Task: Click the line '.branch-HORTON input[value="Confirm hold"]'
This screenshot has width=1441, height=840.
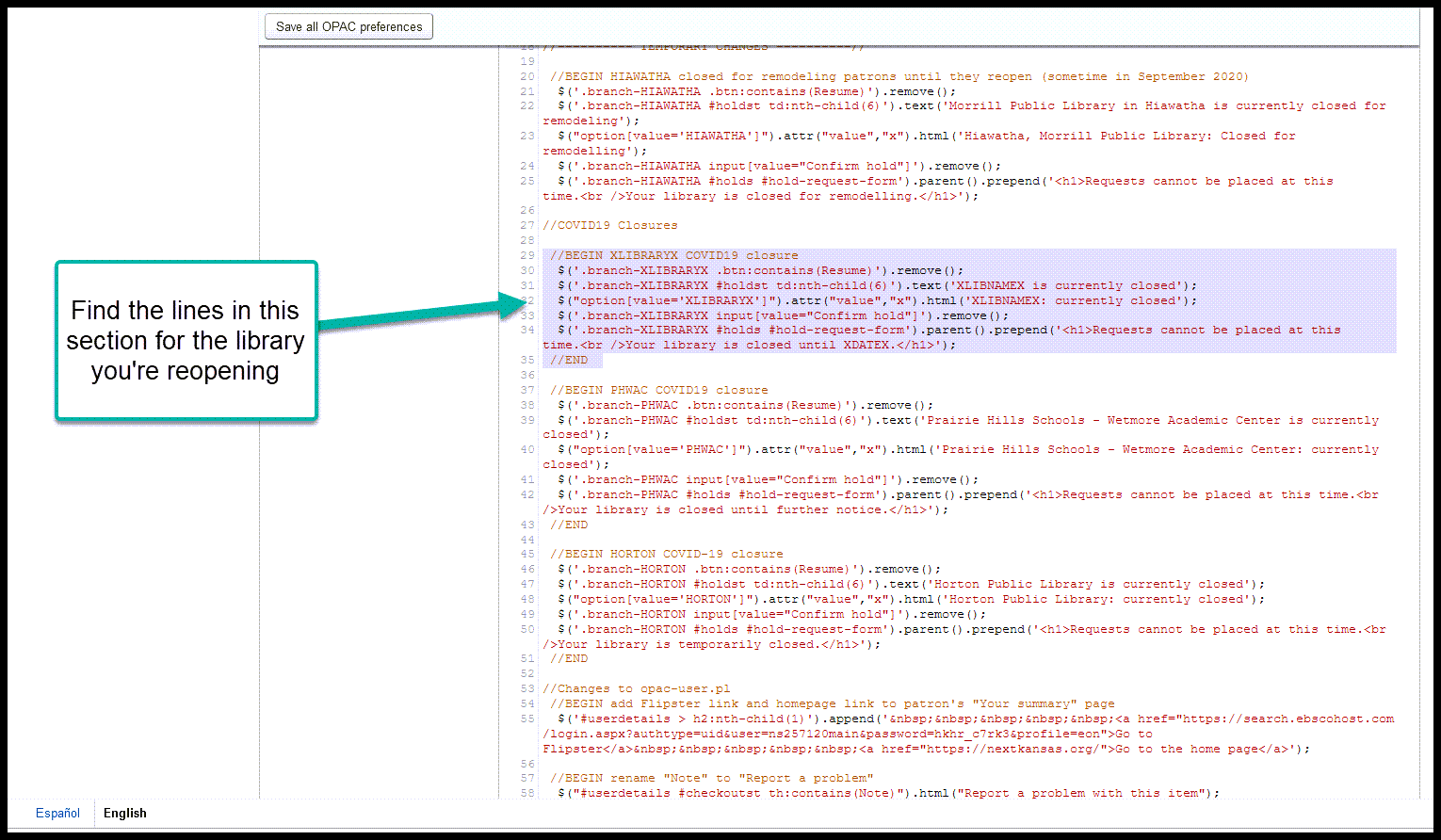Action: (771, 614)
